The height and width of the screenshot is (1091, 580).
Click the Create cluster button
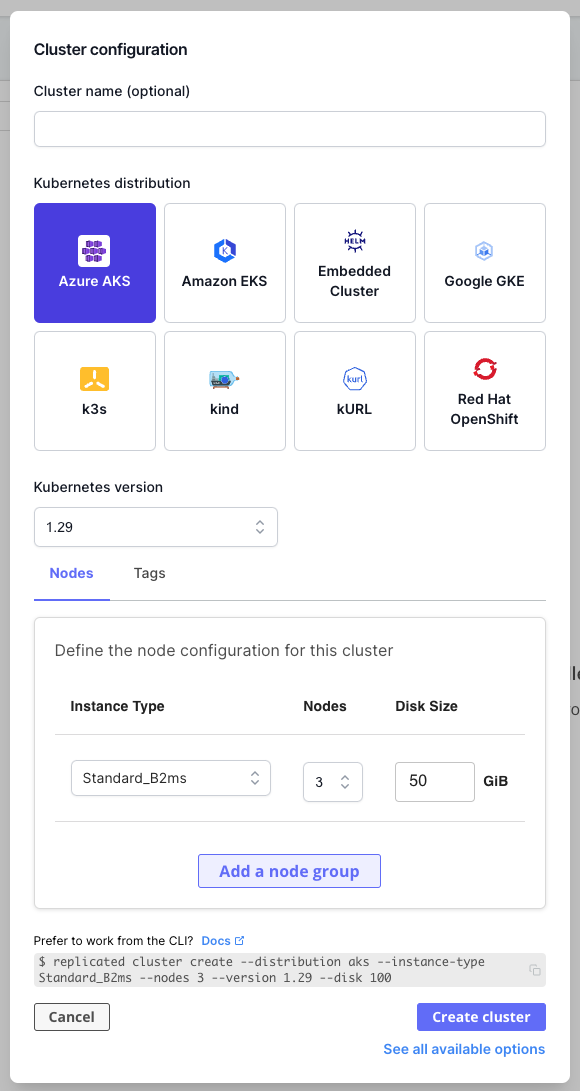[481, 1016]
